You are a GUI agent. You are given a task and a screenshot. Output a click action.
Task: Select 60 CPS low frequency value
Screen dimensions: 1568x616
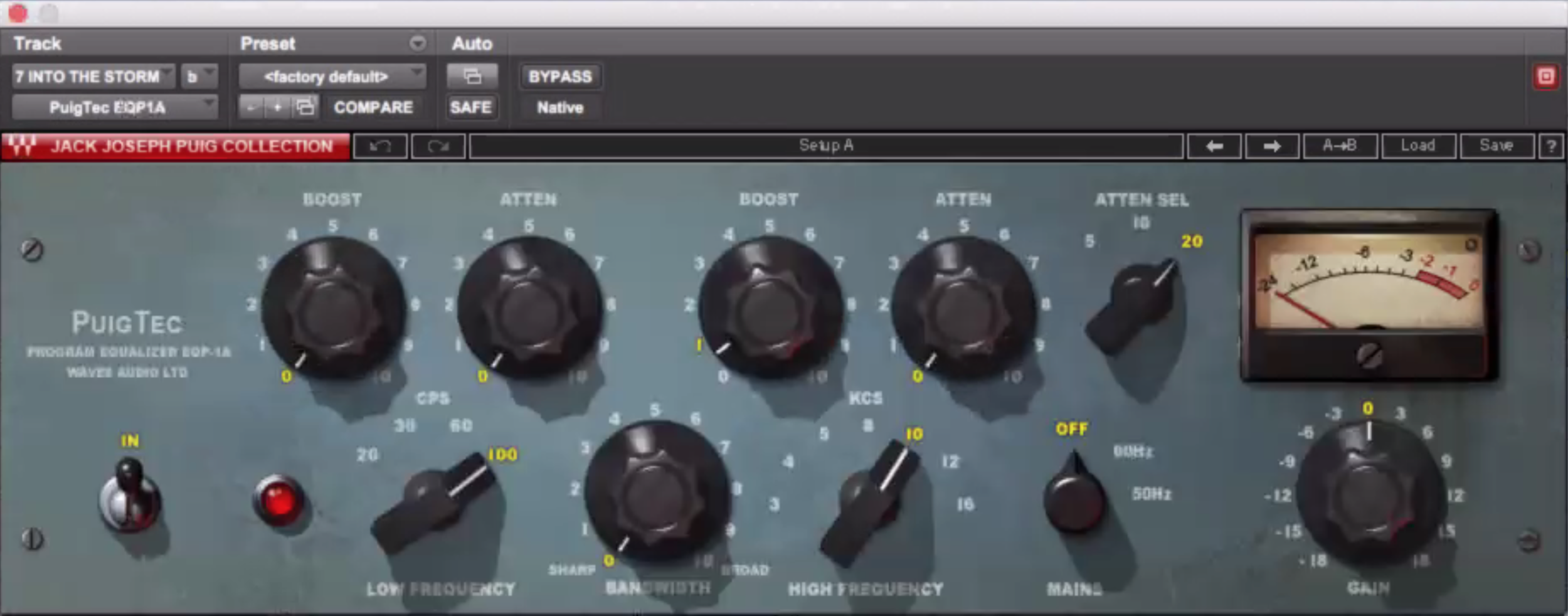pos(461,425)
